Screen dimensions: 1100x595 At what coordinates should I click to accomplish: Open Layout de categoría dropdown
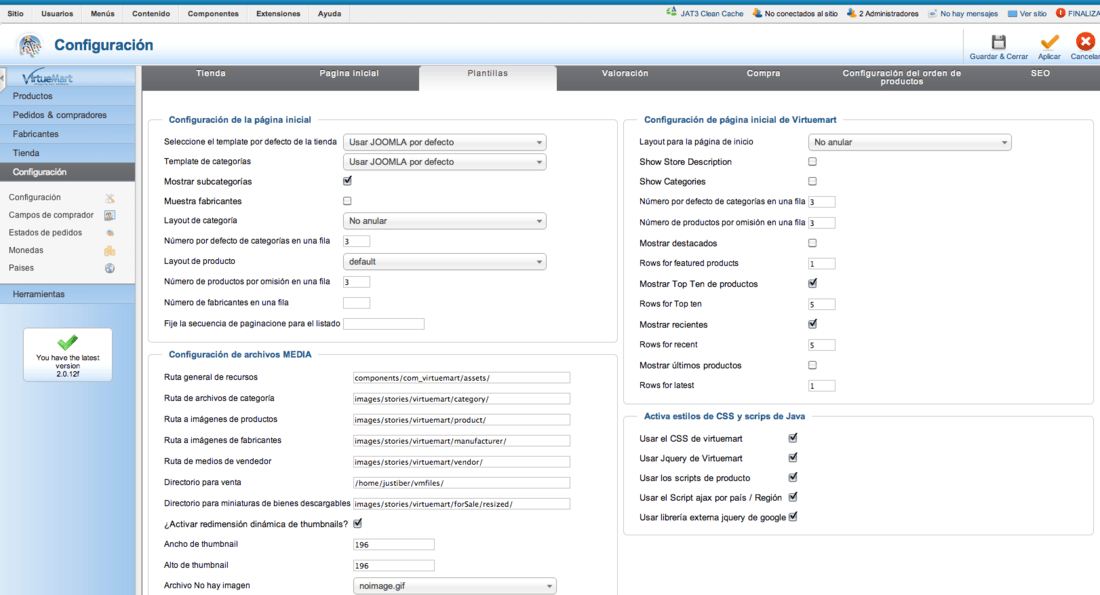pyautogui.click(x=445, y=220)
